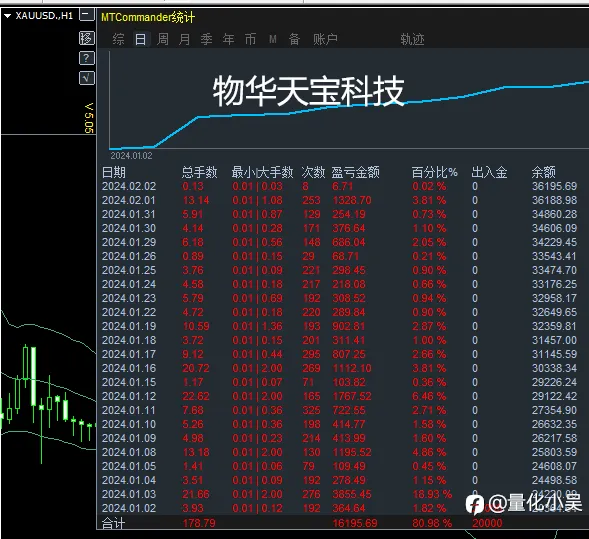Viewport: 589px width, 539px height.
Task: Expand the XAUUSD.,H1 chart dropdown arrow
Action: point(7,16)
